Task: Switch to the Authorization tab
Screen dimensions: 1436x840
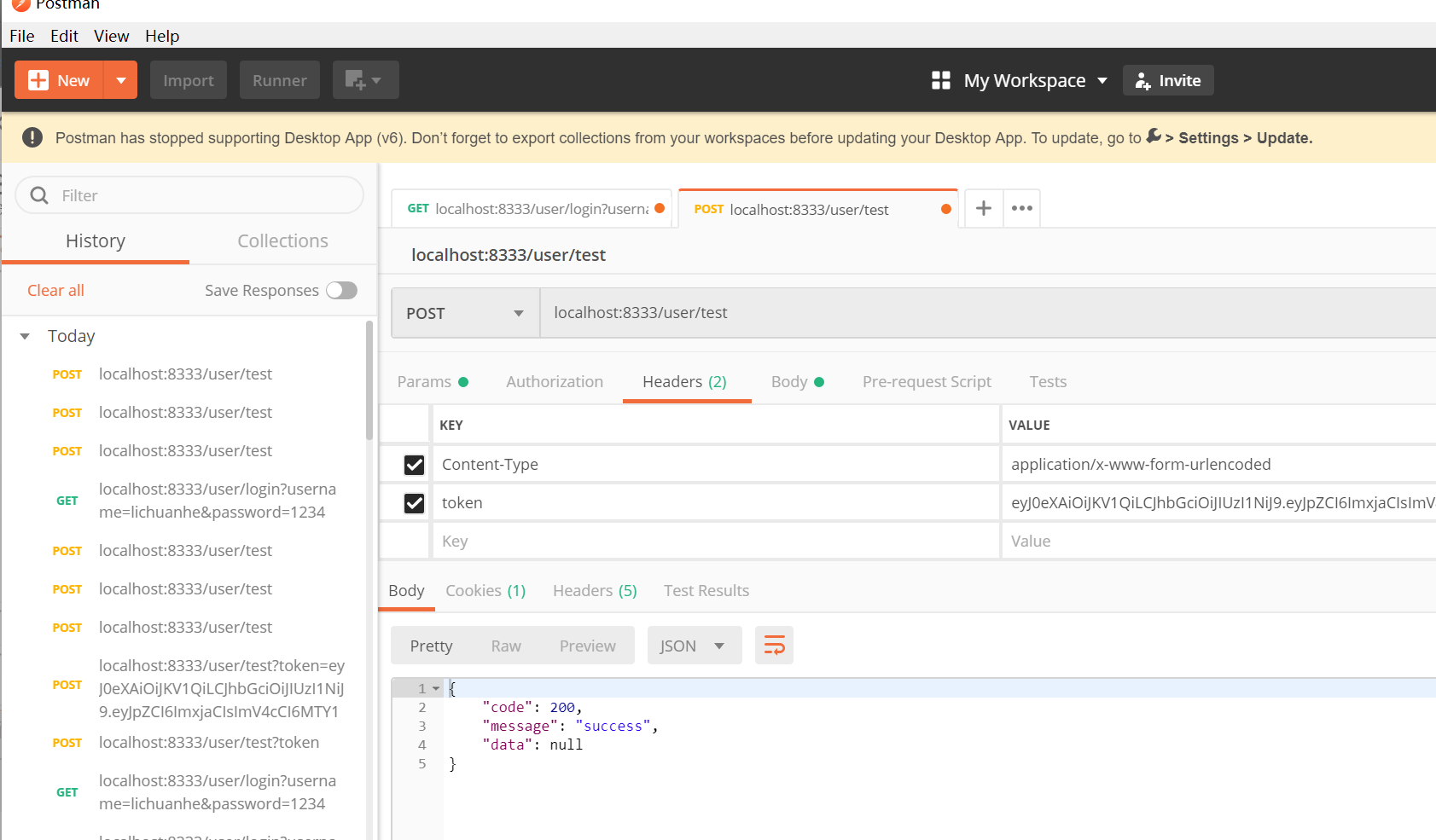Action: click(x=555, y=382)
